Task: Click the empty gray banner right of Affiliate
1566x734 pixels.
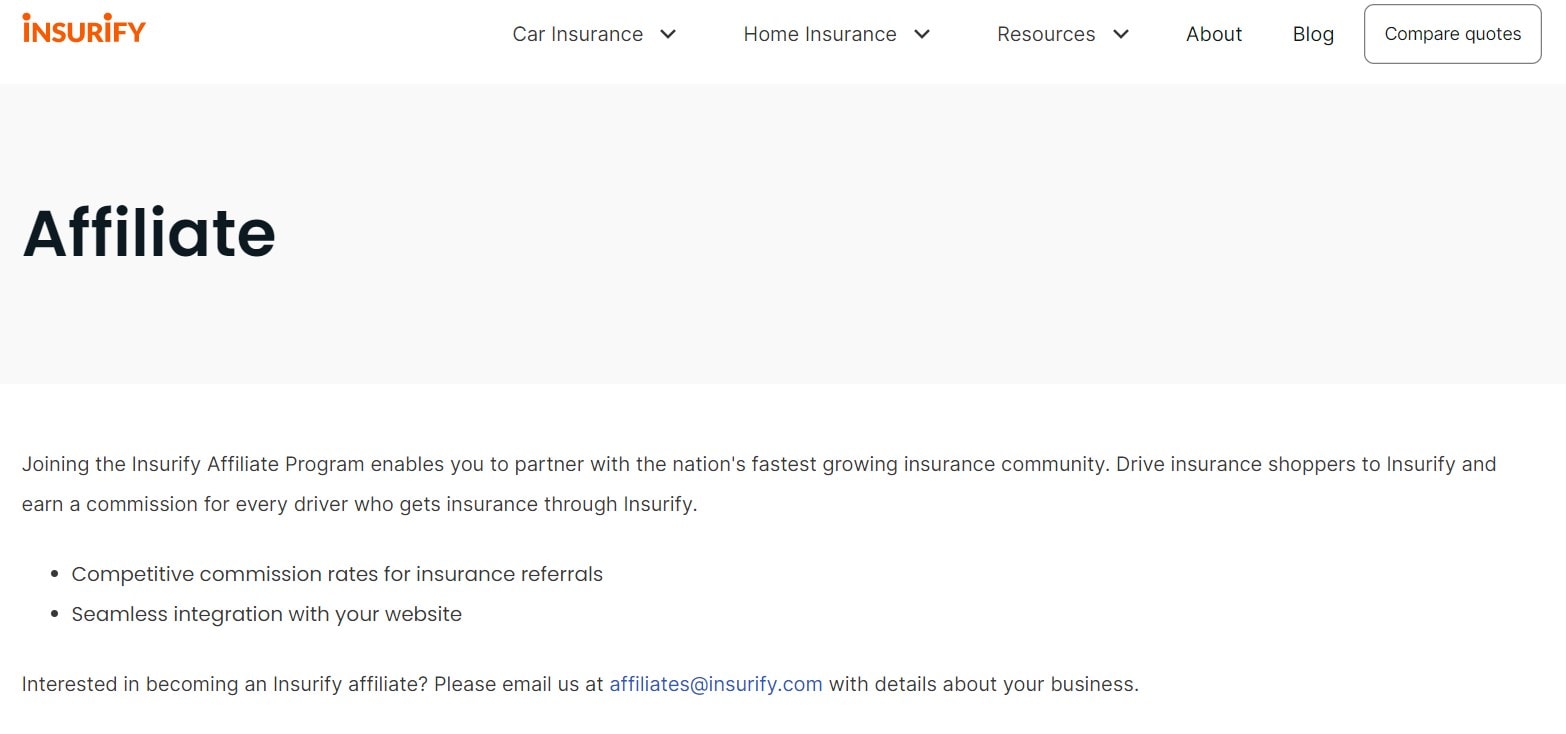Action: [900, 235]
